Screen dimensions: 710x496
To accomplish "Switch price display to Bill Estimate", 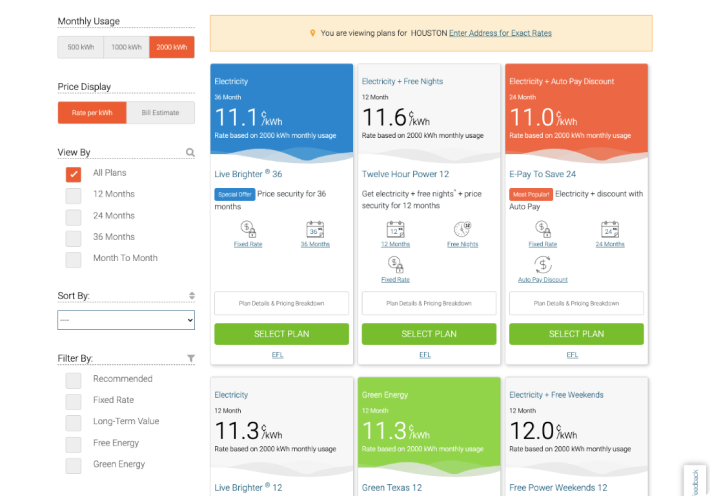I will pos(160,113).
